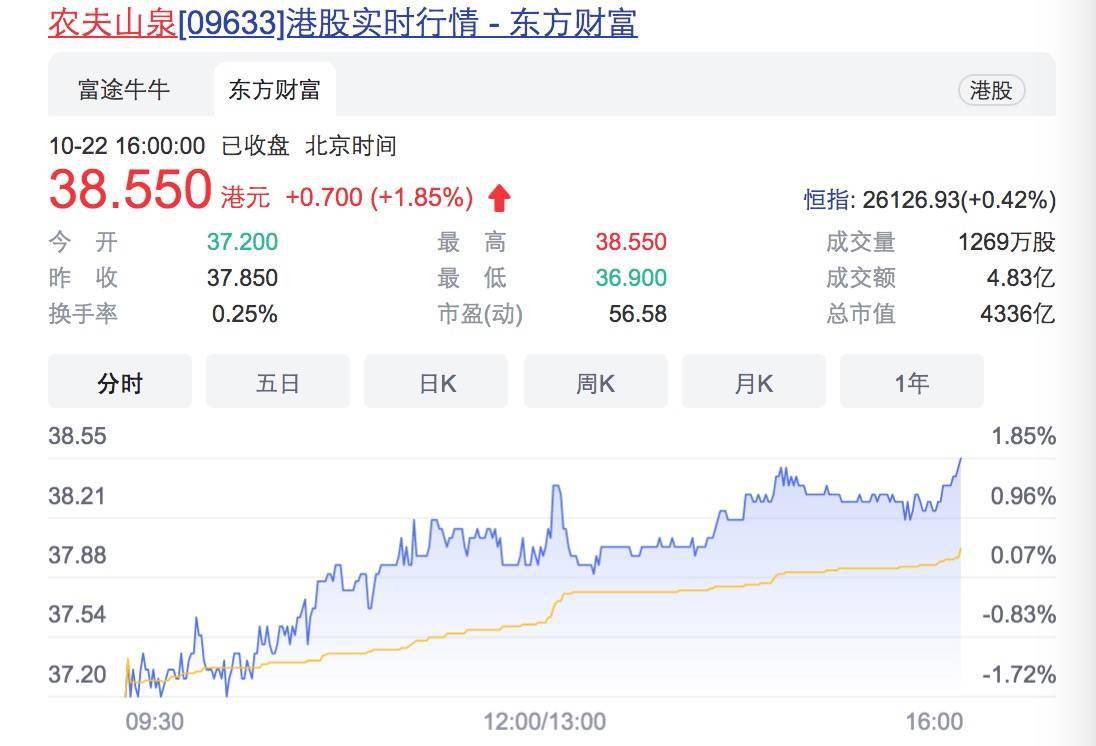Switch to the 月K monthly chart
The height and width of the screenshot is (746, 1096).
(753, 381)
